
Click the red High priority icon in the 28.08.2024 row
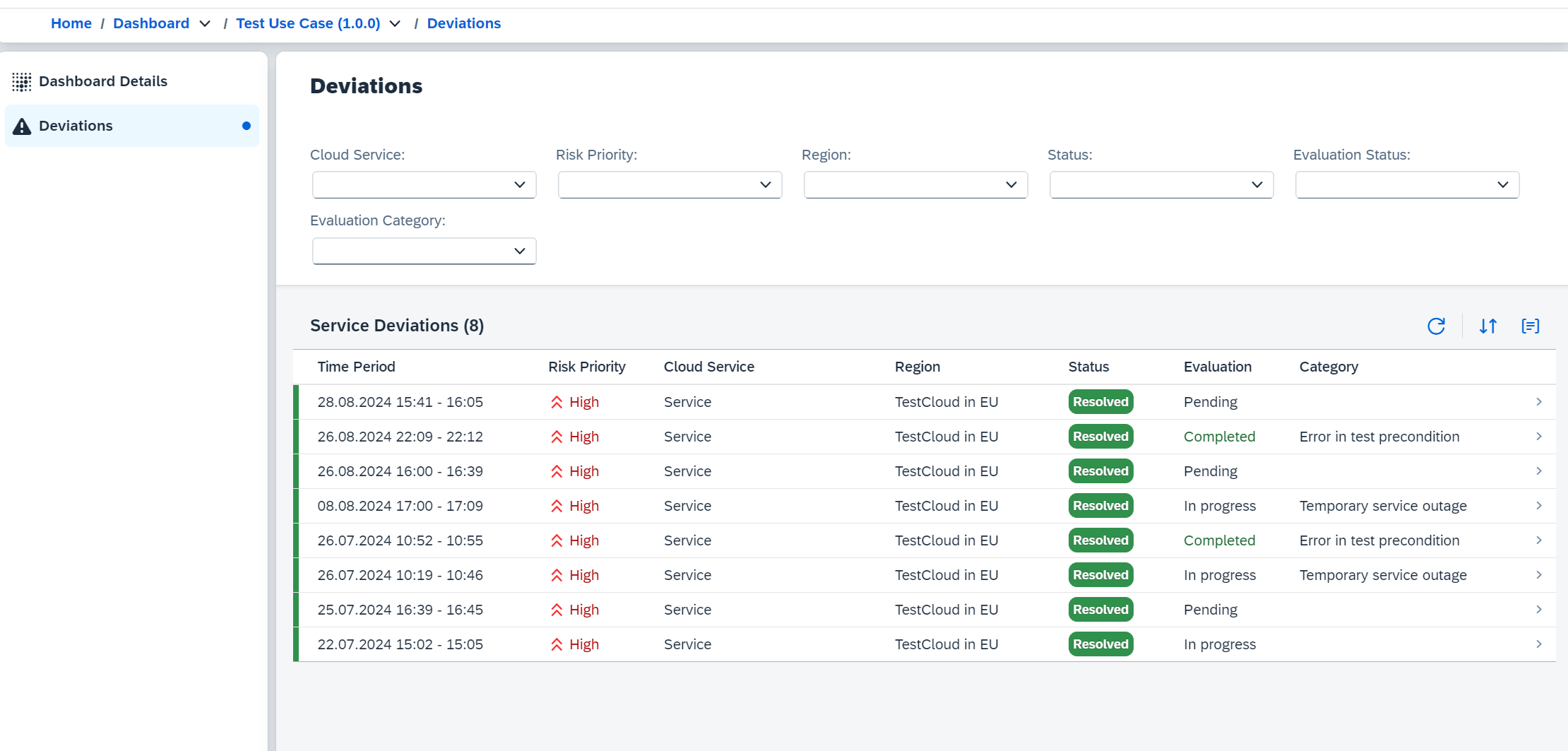point(557,401)
